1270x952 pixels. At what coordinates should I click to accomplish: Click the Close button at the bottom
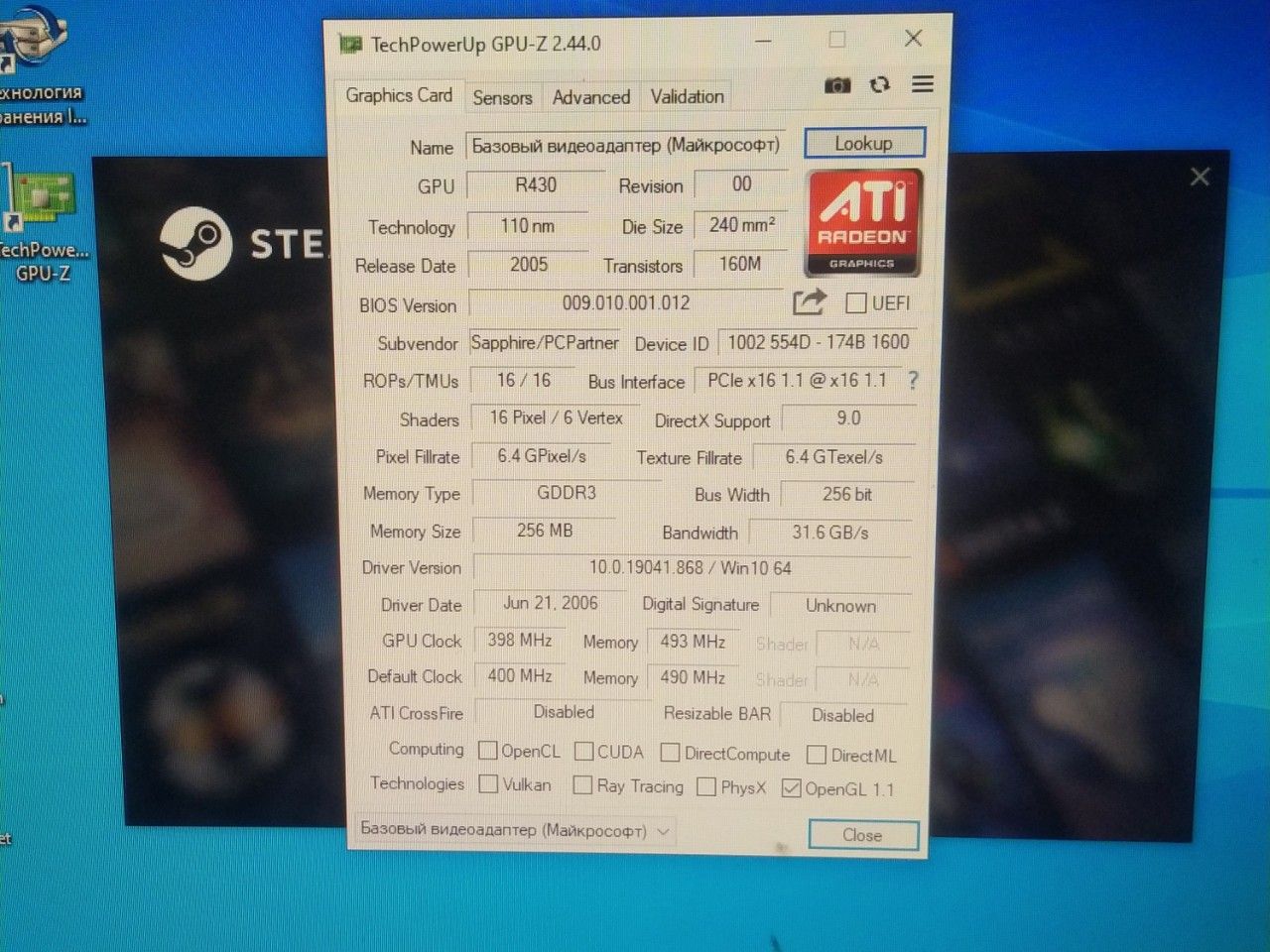[862, 835]
